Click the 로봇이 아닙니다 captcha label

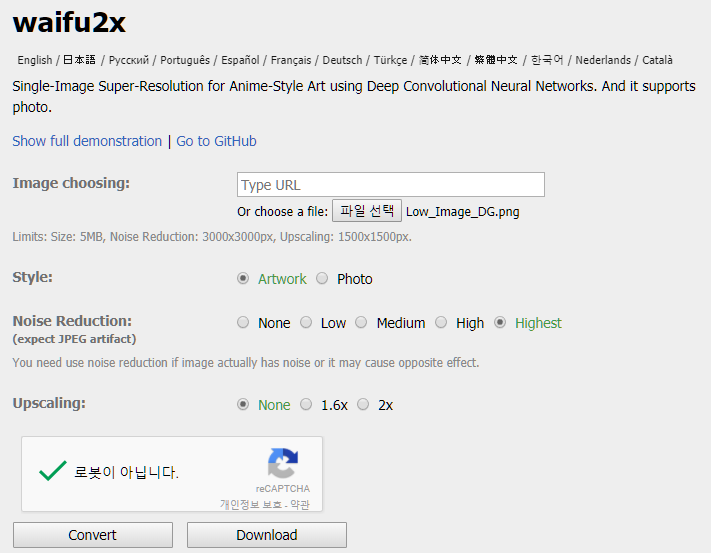[126, 472]
